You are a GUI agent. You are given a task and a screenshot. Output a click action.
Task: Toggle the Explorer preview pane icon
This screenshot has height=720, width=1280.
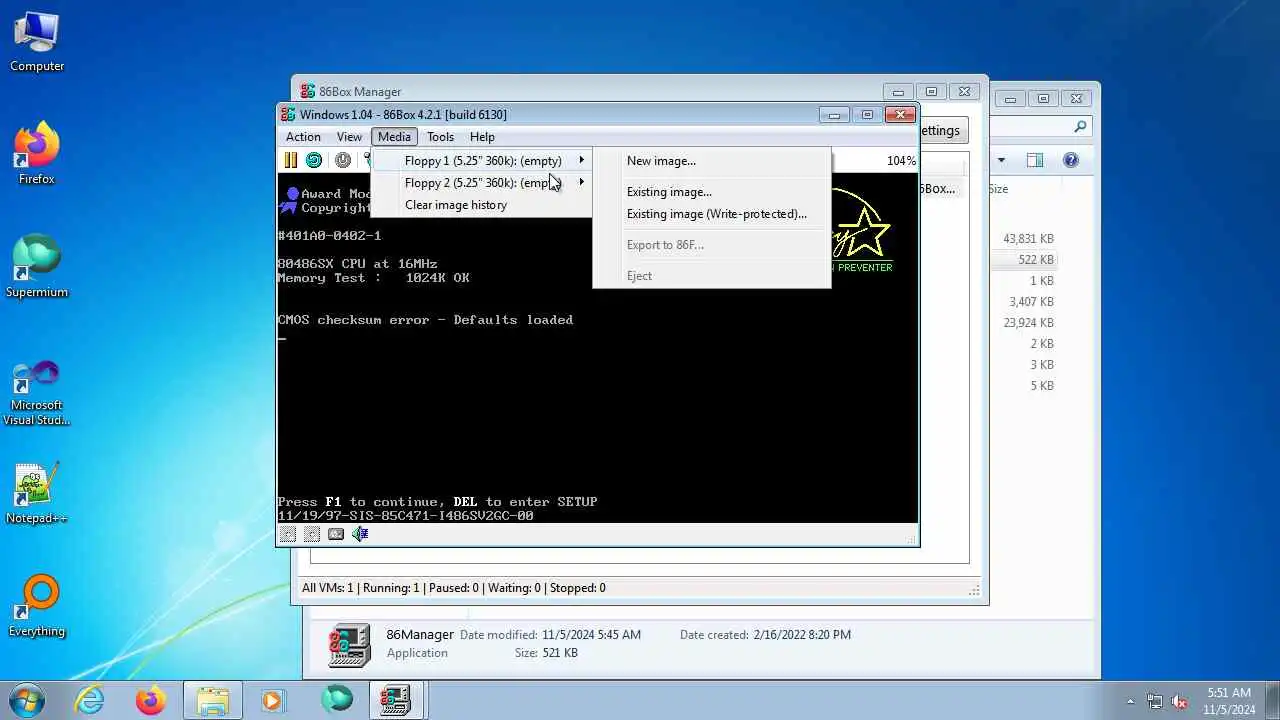click(1035, 160)
